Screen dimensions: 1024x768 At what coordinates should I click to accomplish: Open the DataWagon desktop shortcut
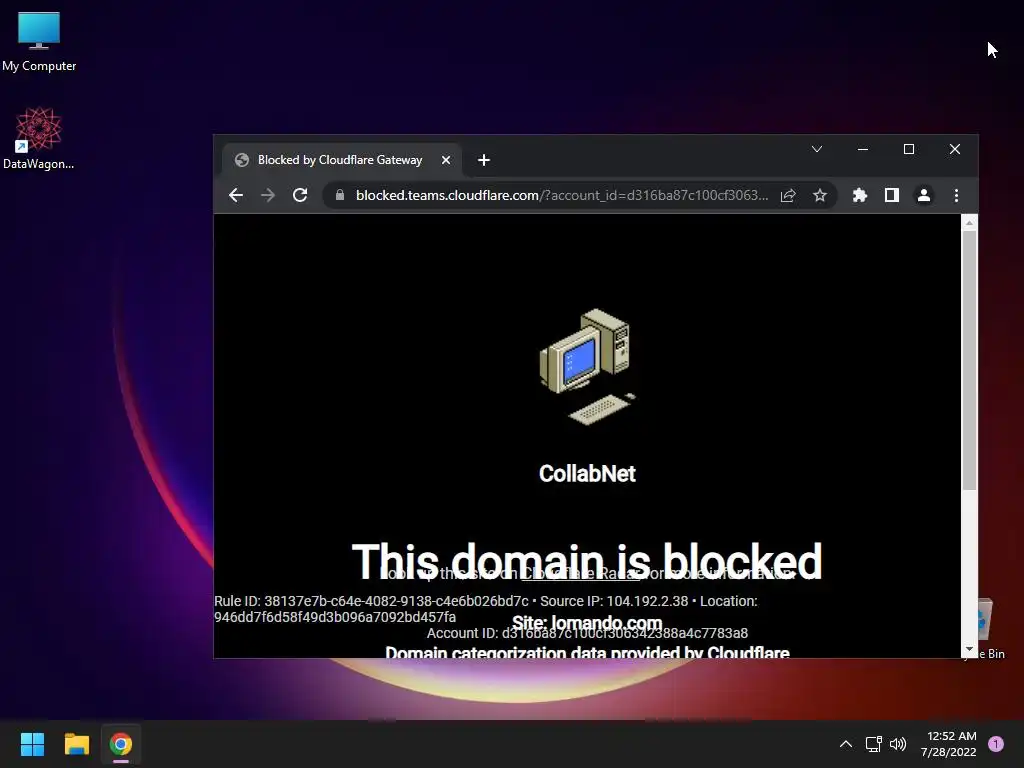[x=39, y=138]
